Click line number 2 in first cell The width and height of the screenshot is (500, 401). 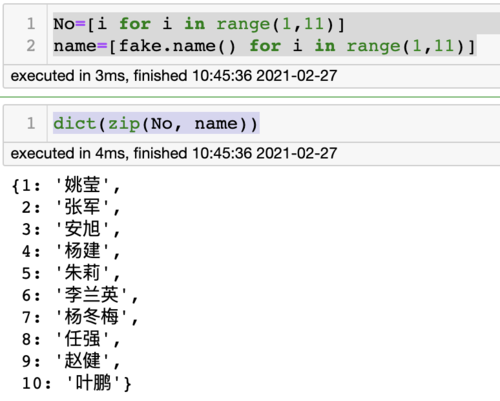coord(31,46)
